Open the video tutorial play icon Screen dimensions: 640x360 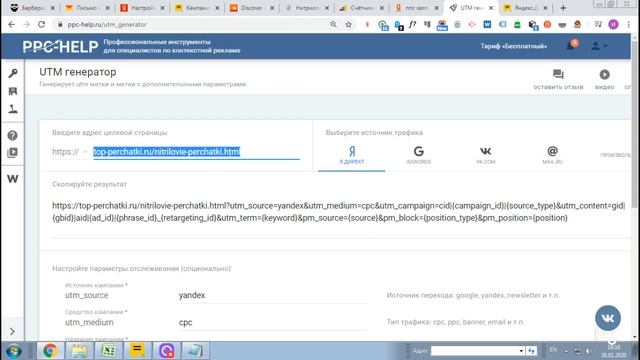pos(604,79)
